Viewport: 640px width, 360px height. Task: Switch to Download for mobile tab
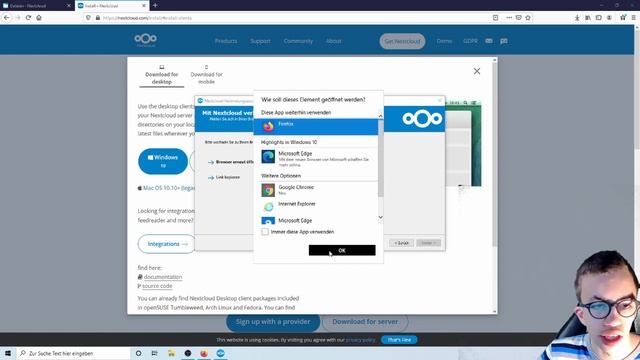pyautogui.click(x=207, y=75)
